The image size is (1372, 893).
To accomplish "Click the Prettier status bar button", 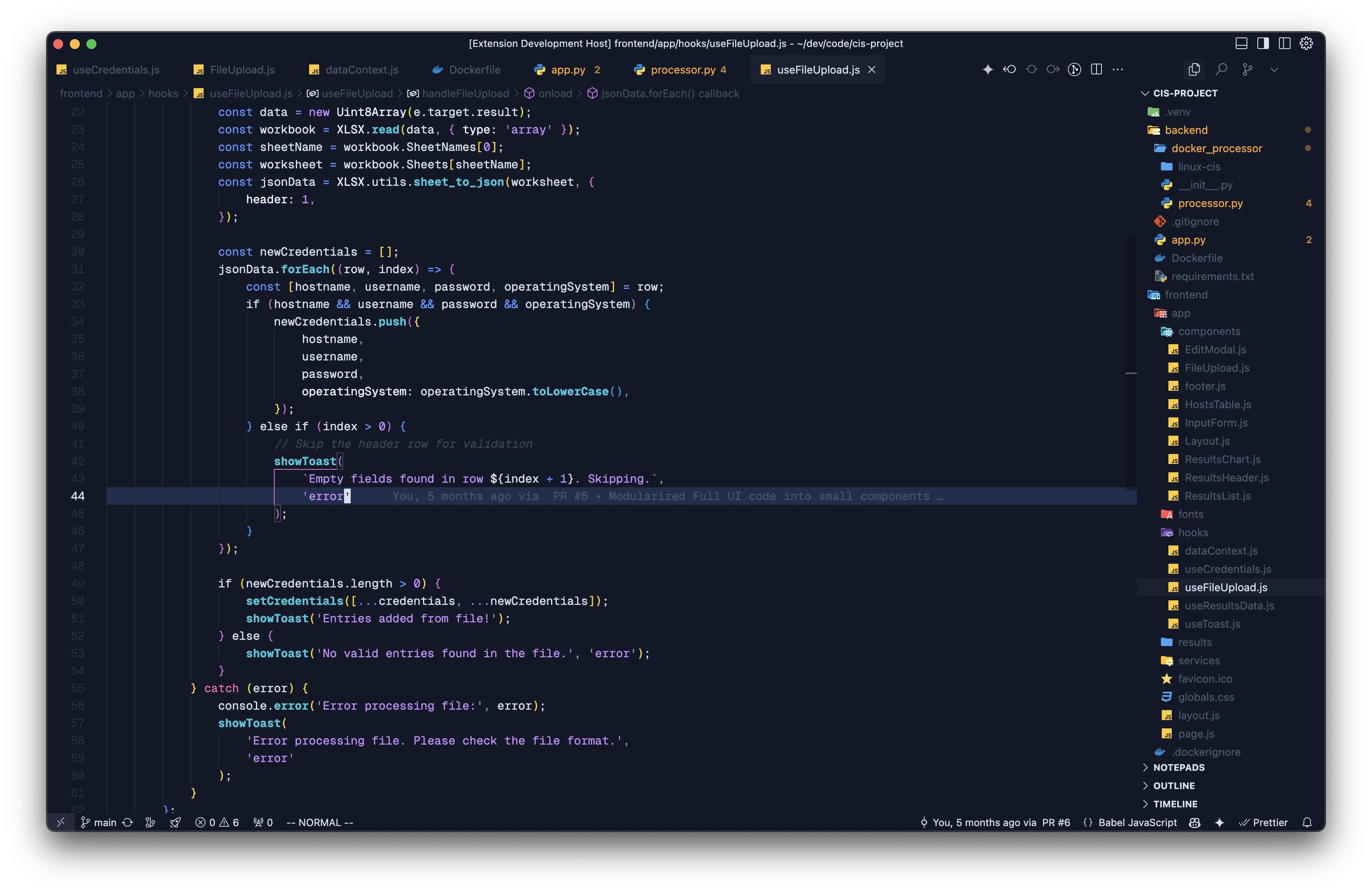I will [1264, 823].
